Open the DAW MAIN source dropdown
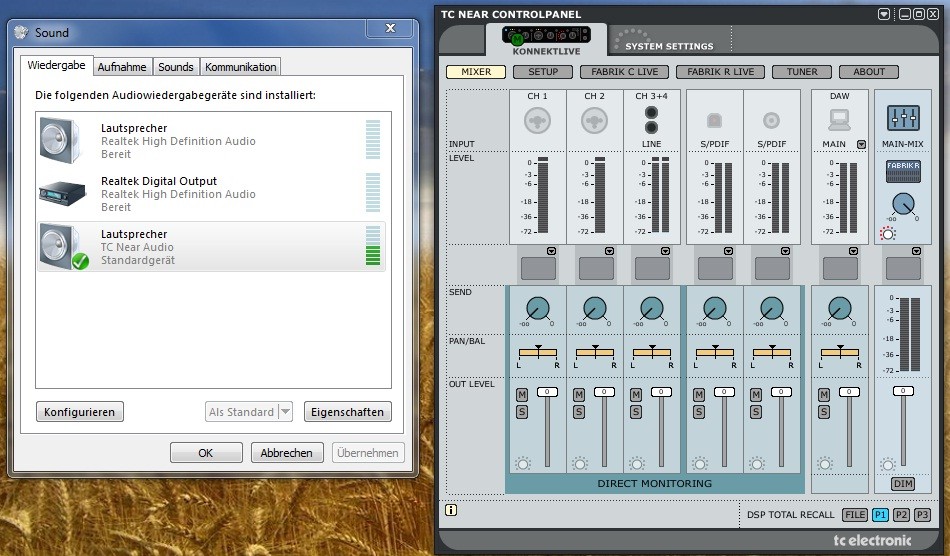Viewport: 950px width, 556px height. 862,144
